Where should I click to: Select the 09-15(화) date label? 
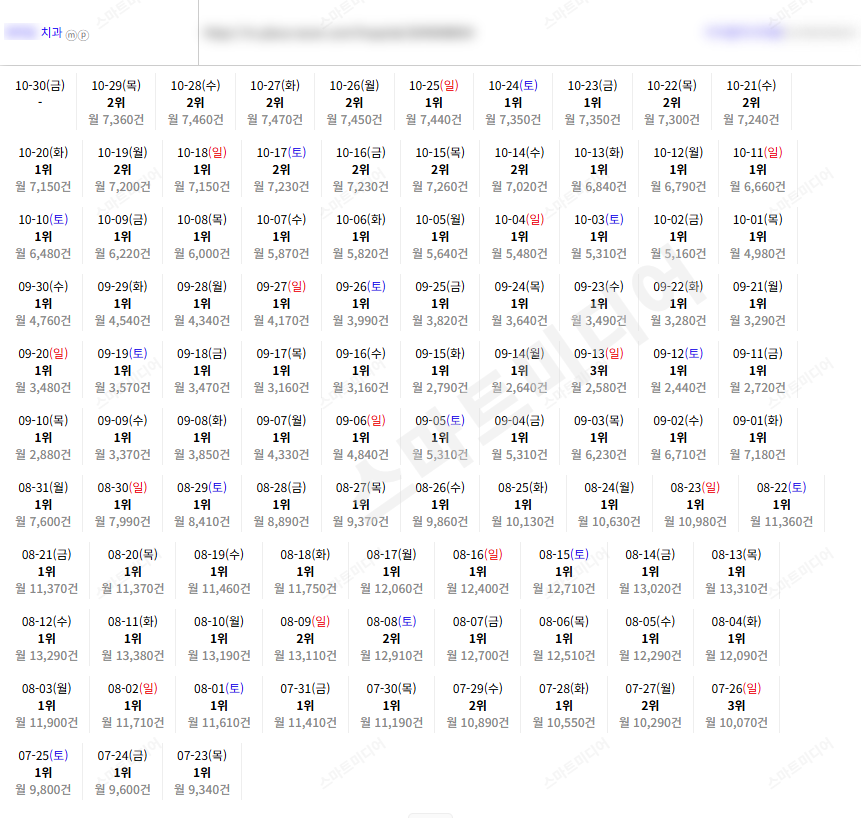(x=440, y=354)
